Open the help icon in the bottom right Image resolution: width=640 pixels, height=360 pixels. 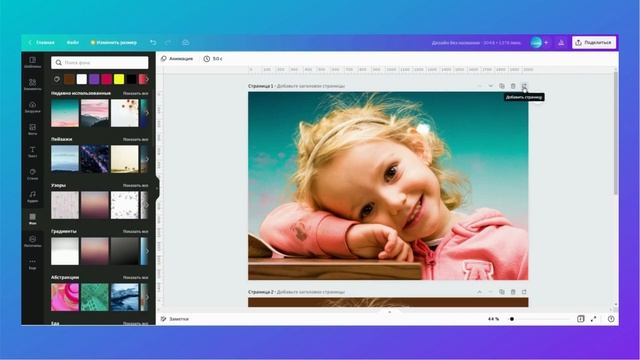click(x=611, y=319)
